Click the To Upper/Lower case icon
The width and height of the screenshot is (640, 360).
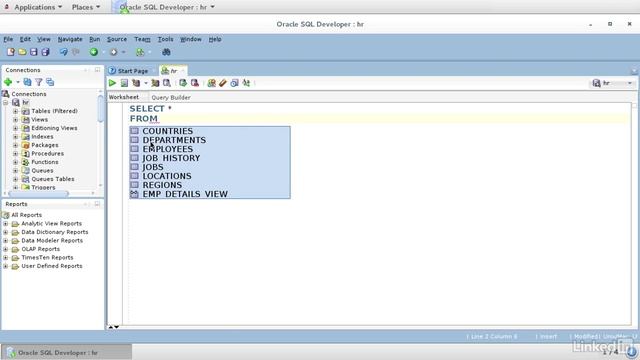coord(246,83)
